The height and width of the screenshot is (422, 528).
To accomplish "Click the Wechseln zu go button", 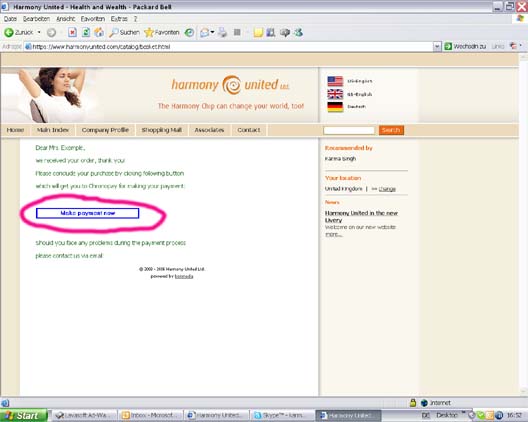I will click(465, 46).
